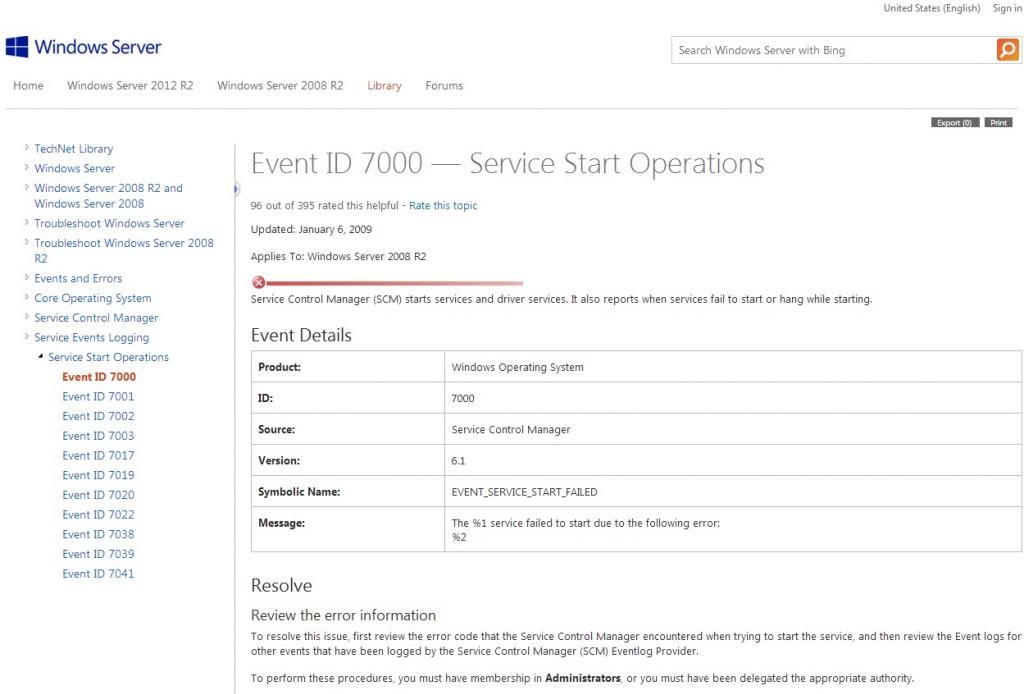This screenshot has width=1024, height=694.
Task: Collapse the Service Start Operations arrow
Action: [40, 356]
